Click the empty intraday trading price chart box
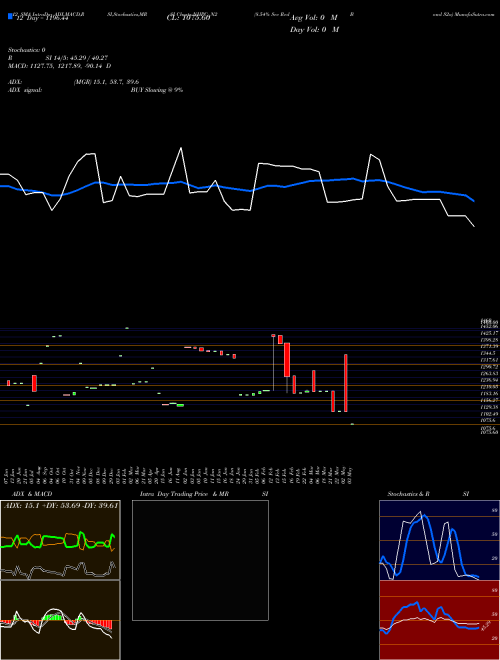The width and height of the screenshot is (500, 660). pyautogui.click(x=200, y=560)
